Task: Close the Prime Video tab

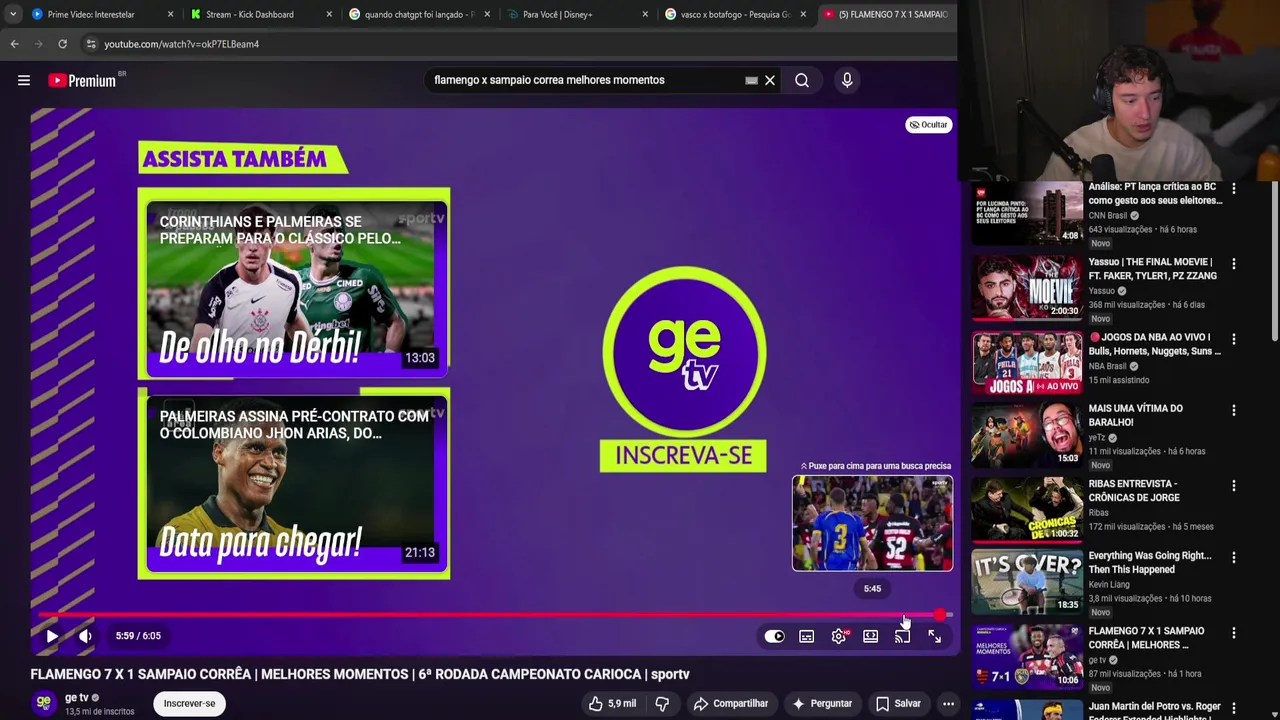Action: 170,14
